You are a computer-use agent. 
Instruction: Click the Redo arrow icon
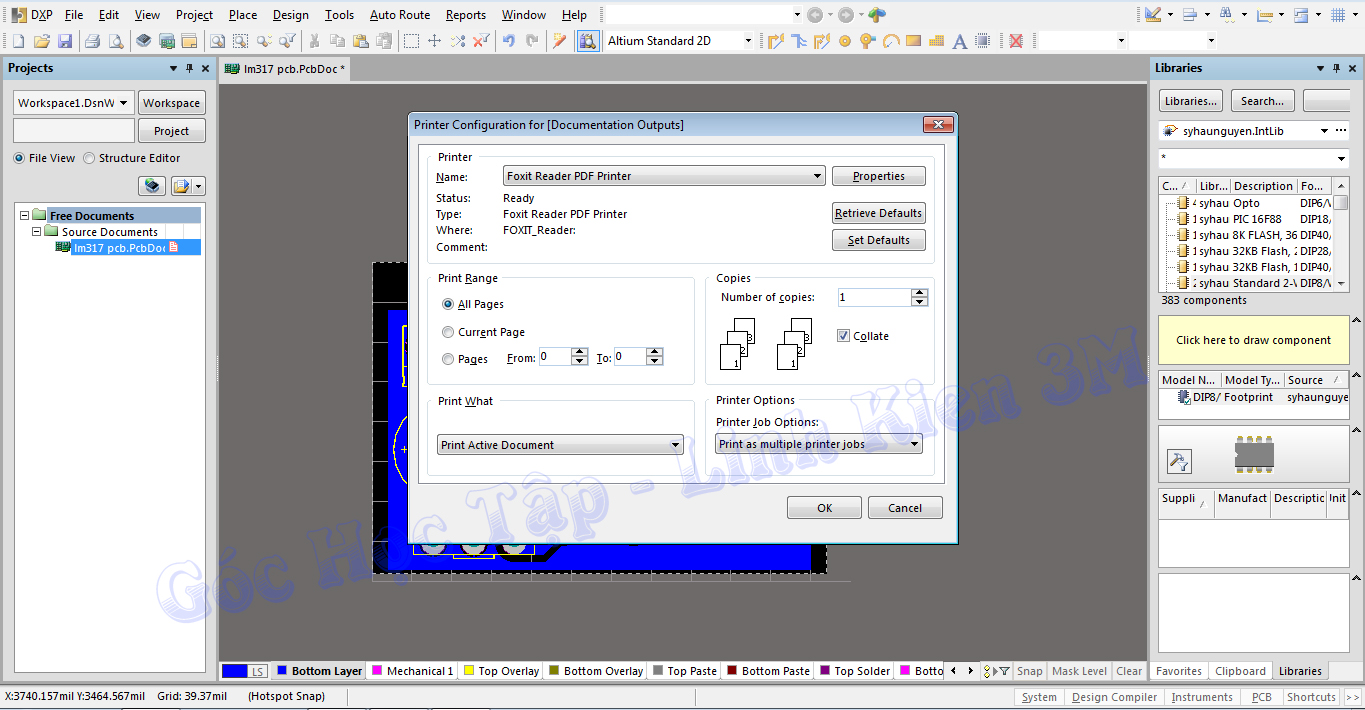532,41
